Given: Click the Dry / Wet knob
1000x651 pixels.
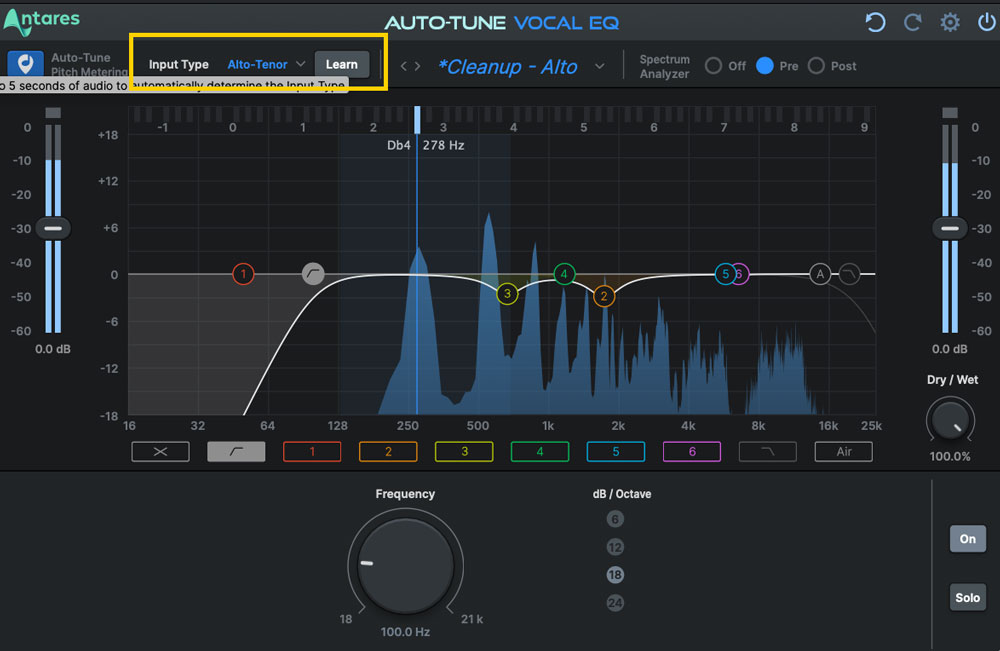Looking at the screenshot, I should point(950,420).
